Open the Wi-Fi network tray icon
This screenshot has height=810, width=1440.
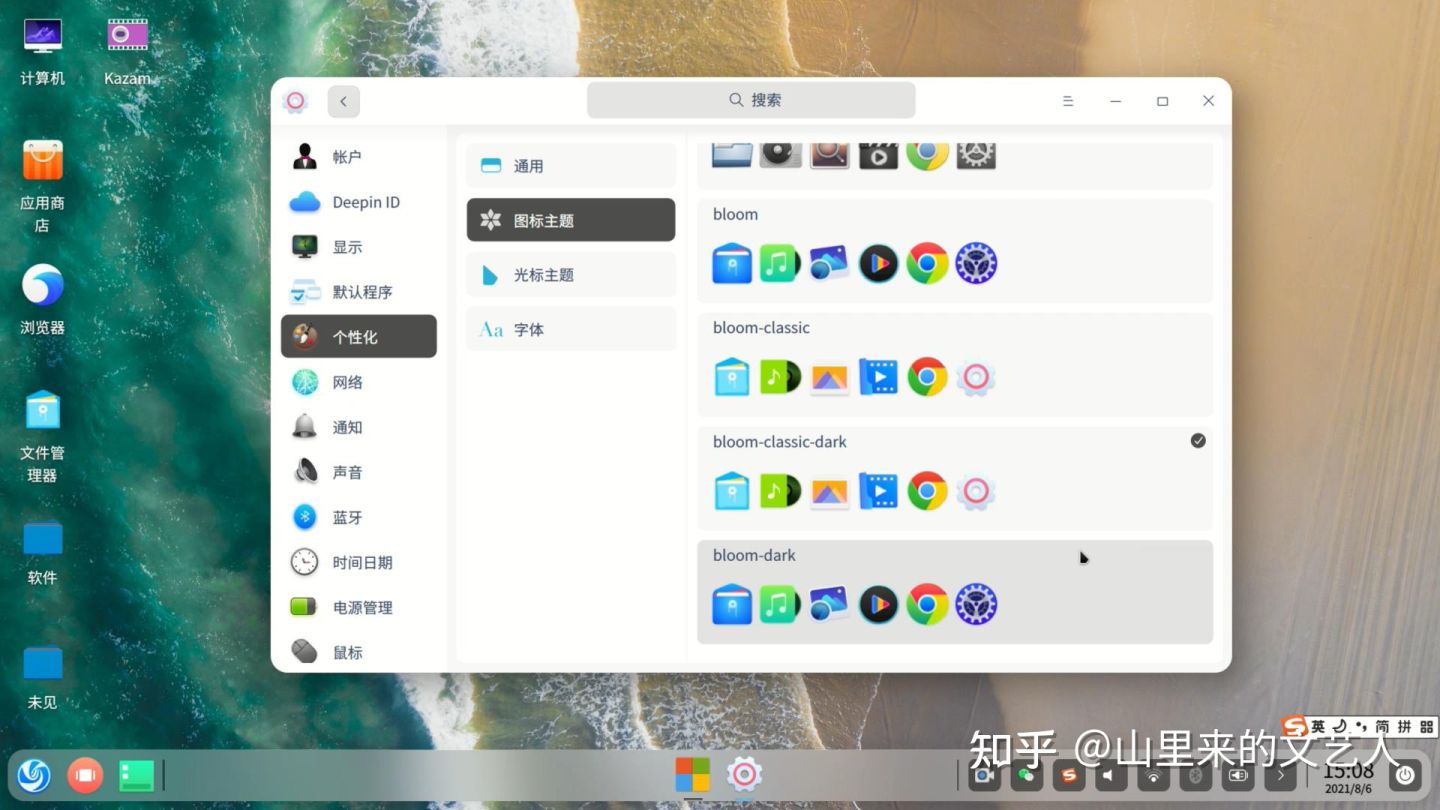1153,775
